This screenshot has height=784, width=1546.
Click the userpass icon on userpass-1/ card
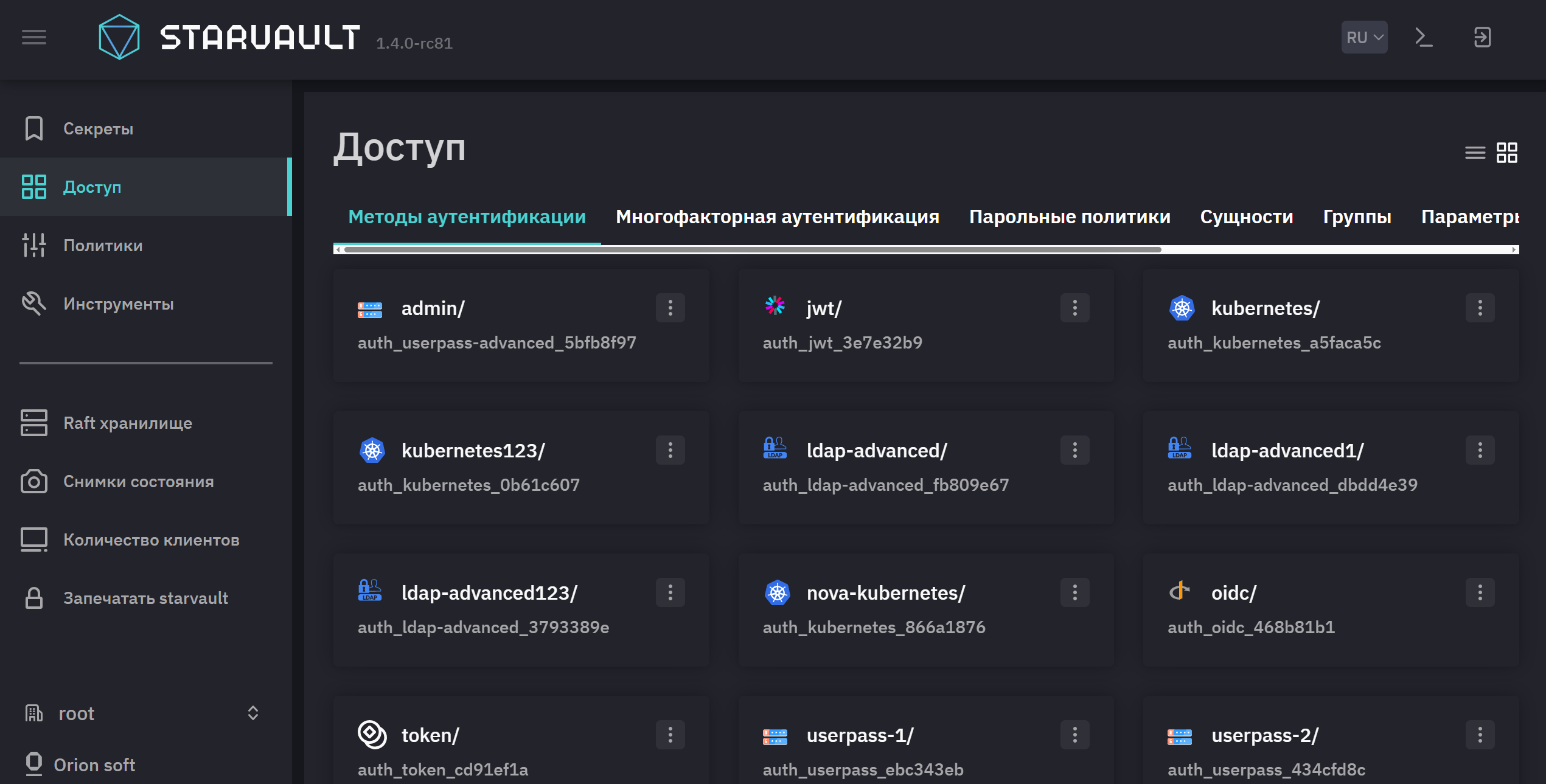pyautogui.click(x=775, y=737)
